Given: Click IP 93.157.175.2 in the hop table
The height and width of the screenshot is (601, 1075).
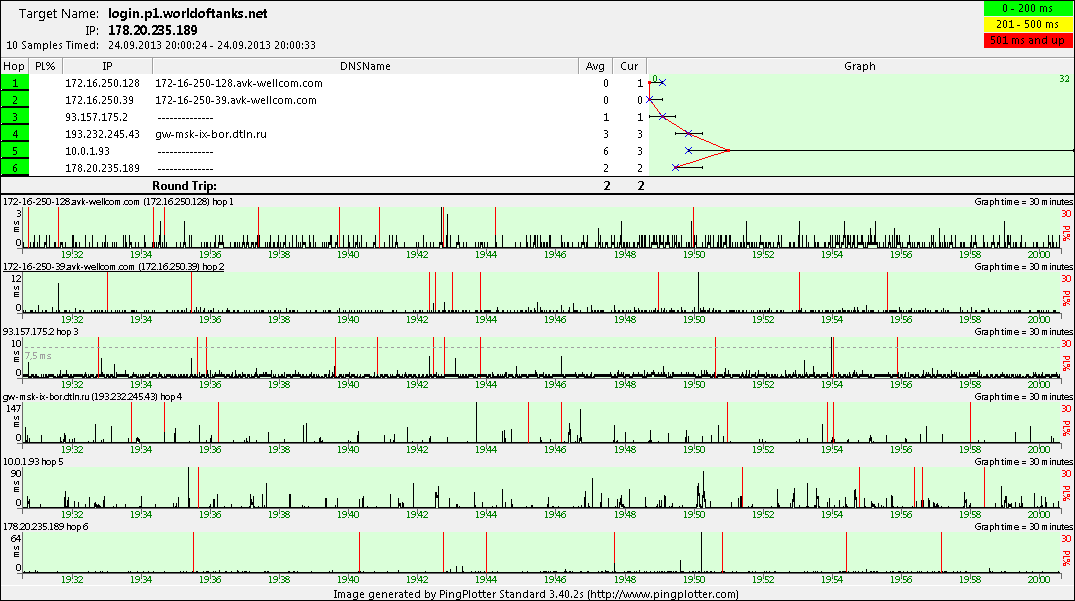Looking at the screenshot, I should 97,117.
